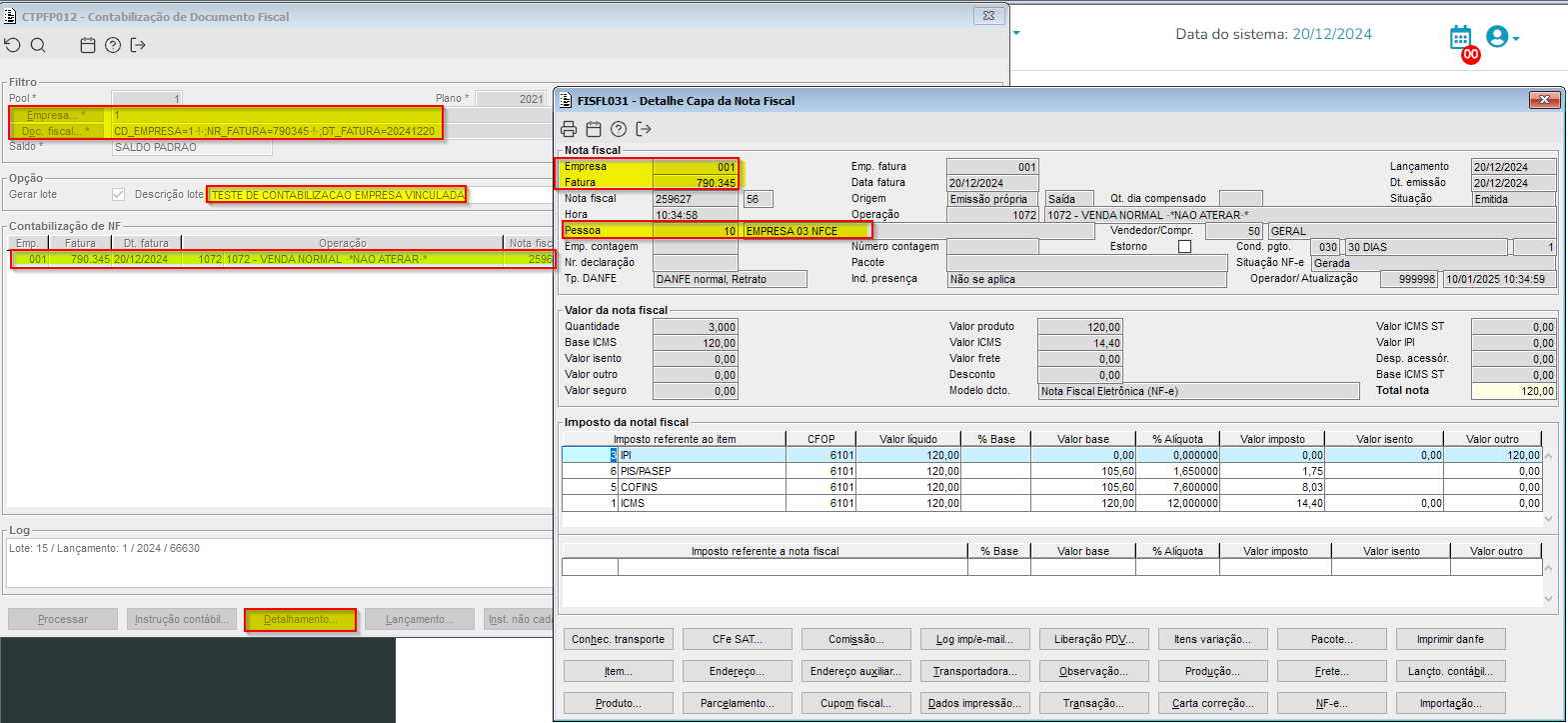Screen dimensions: 1568x723
Task: Click the Imprimir danfe button
Action: (x=1449, y=639)
